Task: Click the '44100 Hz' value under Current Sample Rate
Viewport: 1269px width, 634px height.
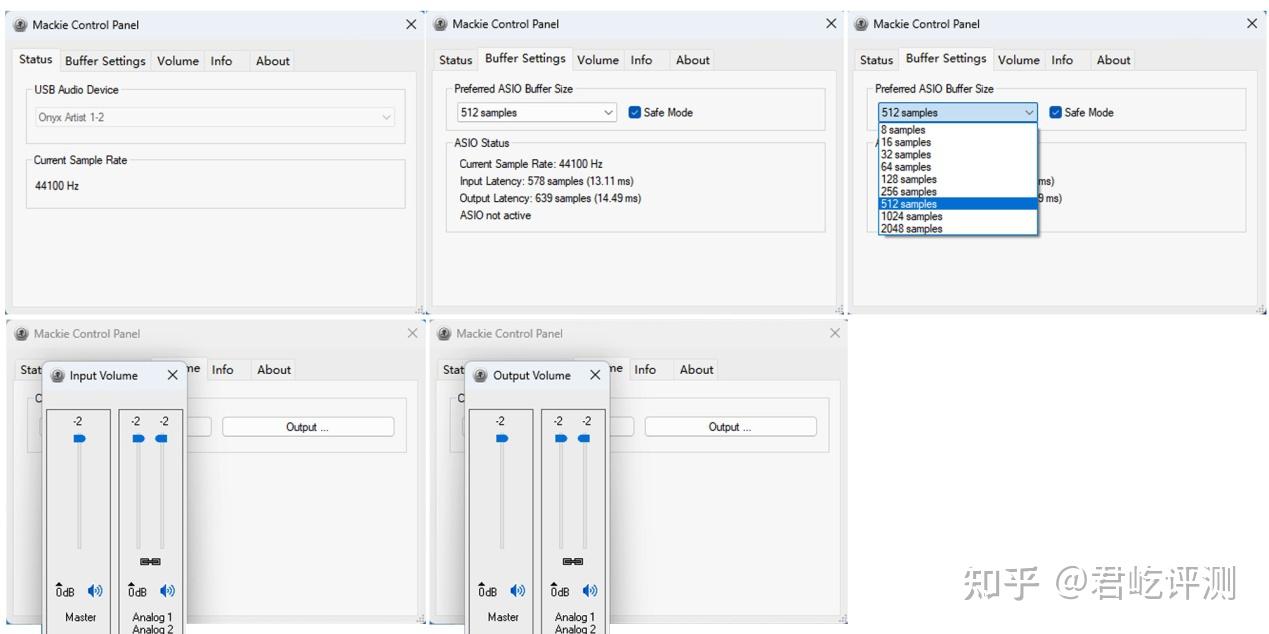Action: pyautogui.click(x=57, y=186)
